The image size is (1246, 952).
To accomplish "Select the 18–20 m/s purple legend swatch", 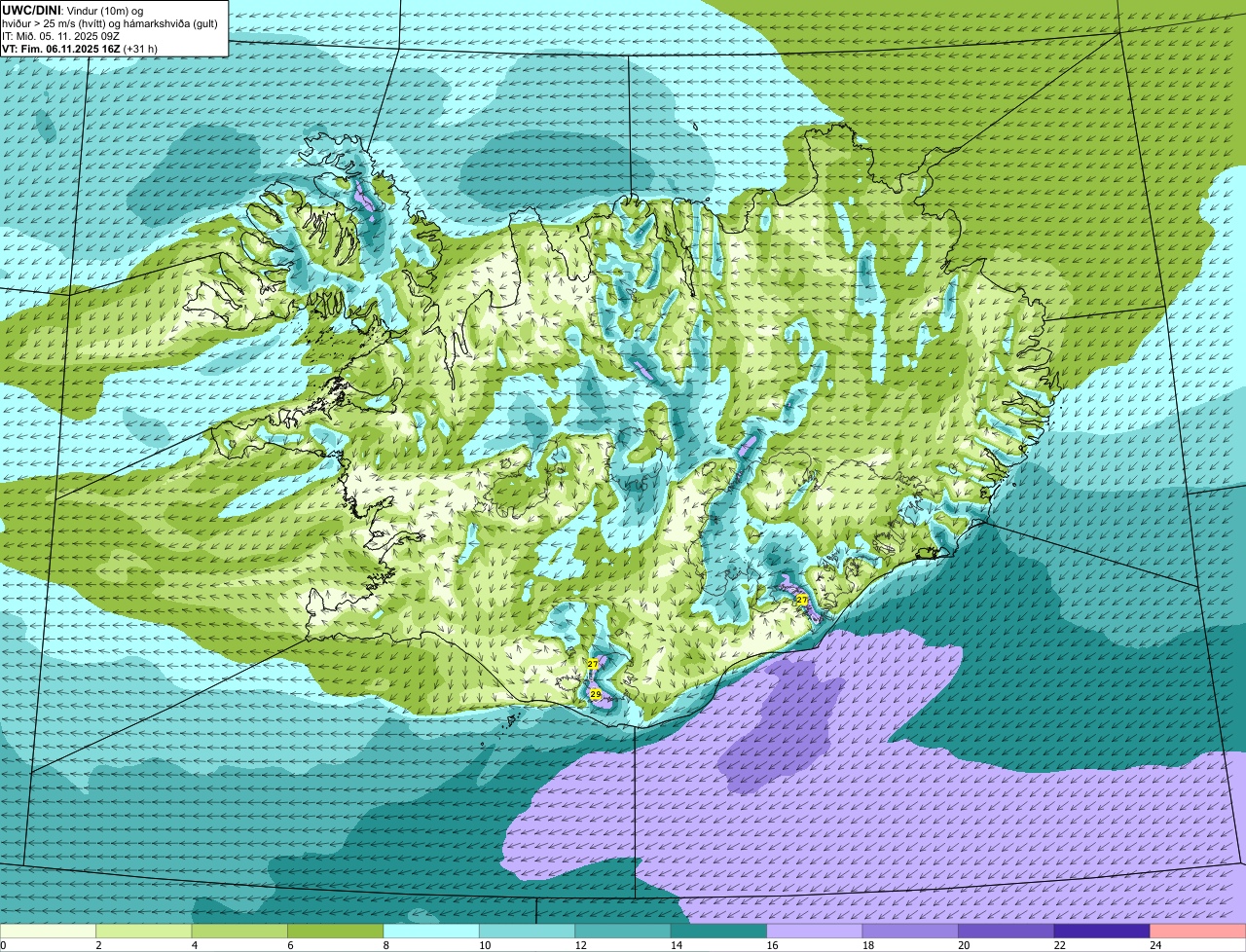I will click(910, 931).
